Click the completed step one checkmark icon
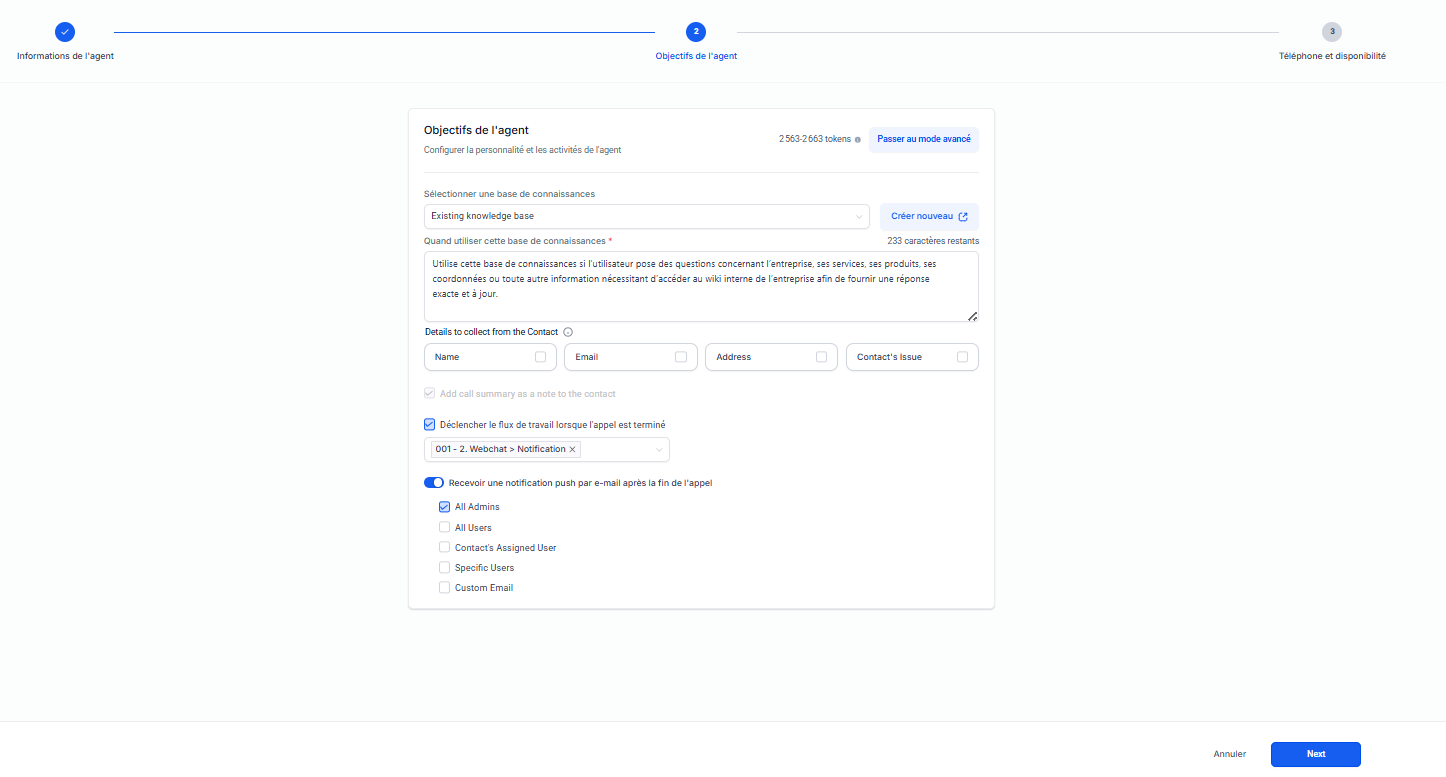Viewport: 1446px width, 777px height. (65, 32)
